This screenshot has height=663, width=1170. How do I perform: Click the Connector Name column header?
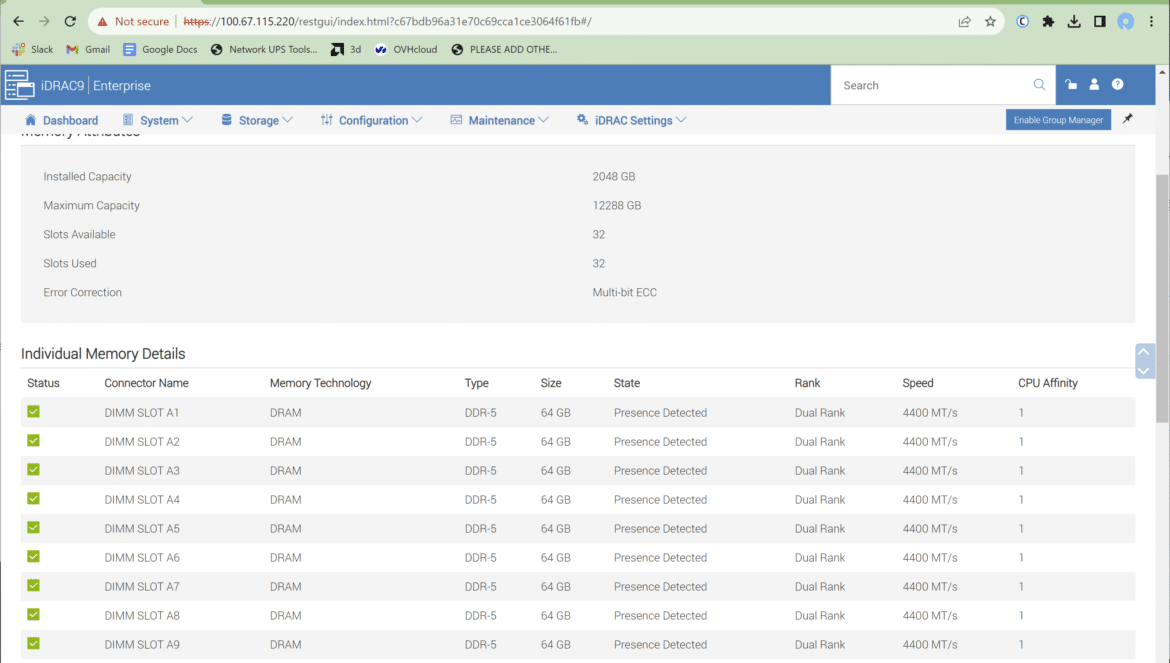click(x=146, y=383)
